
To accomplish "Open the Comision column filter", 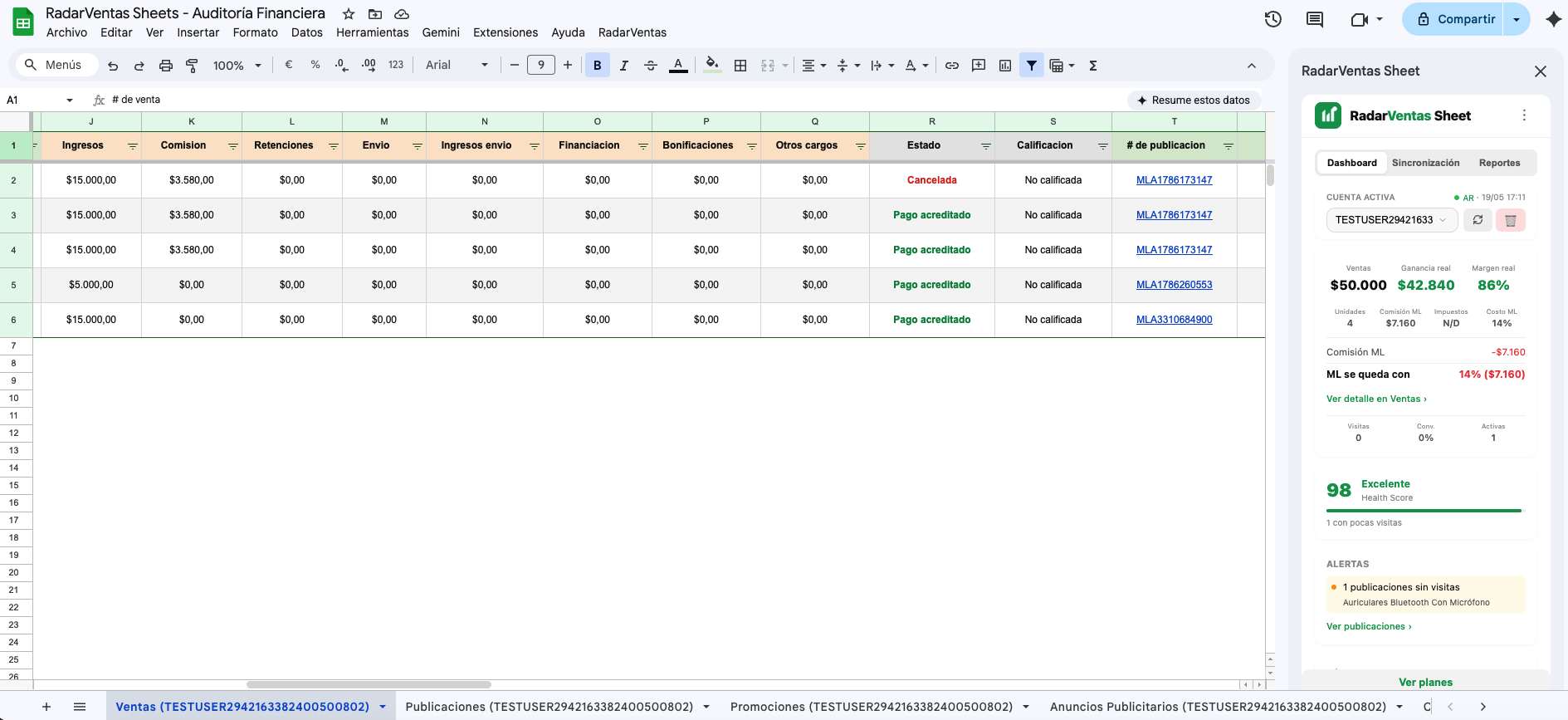I will (233, 146).
